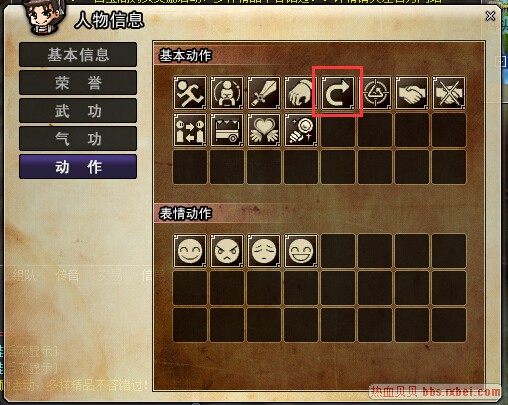
Task: Click the heart with hands icon
Action: (x=264, y=130)
